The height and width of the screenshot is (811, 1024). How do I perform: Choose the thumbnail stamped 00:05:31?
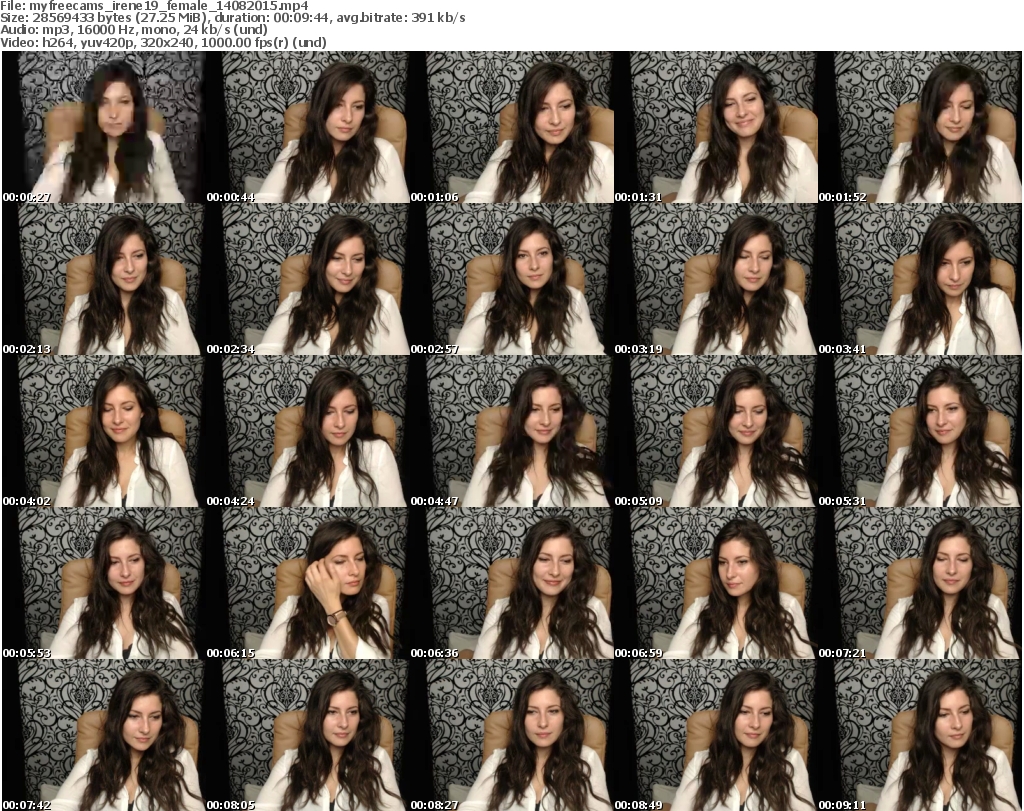coord(920,432)
